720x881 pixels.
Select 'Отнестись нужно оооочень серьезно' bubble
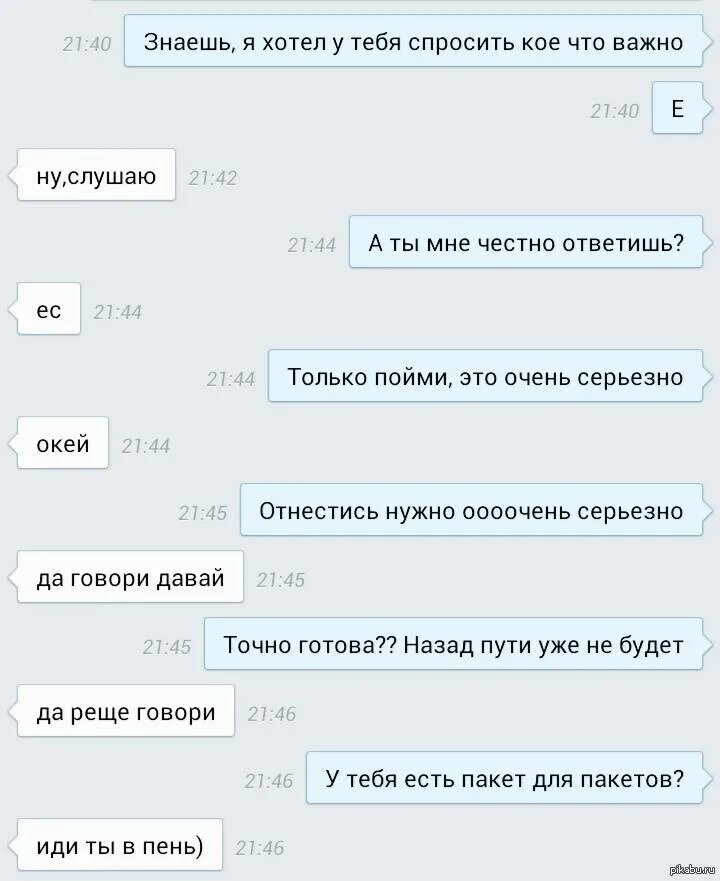pyautogui.click(x=471, y=510)
